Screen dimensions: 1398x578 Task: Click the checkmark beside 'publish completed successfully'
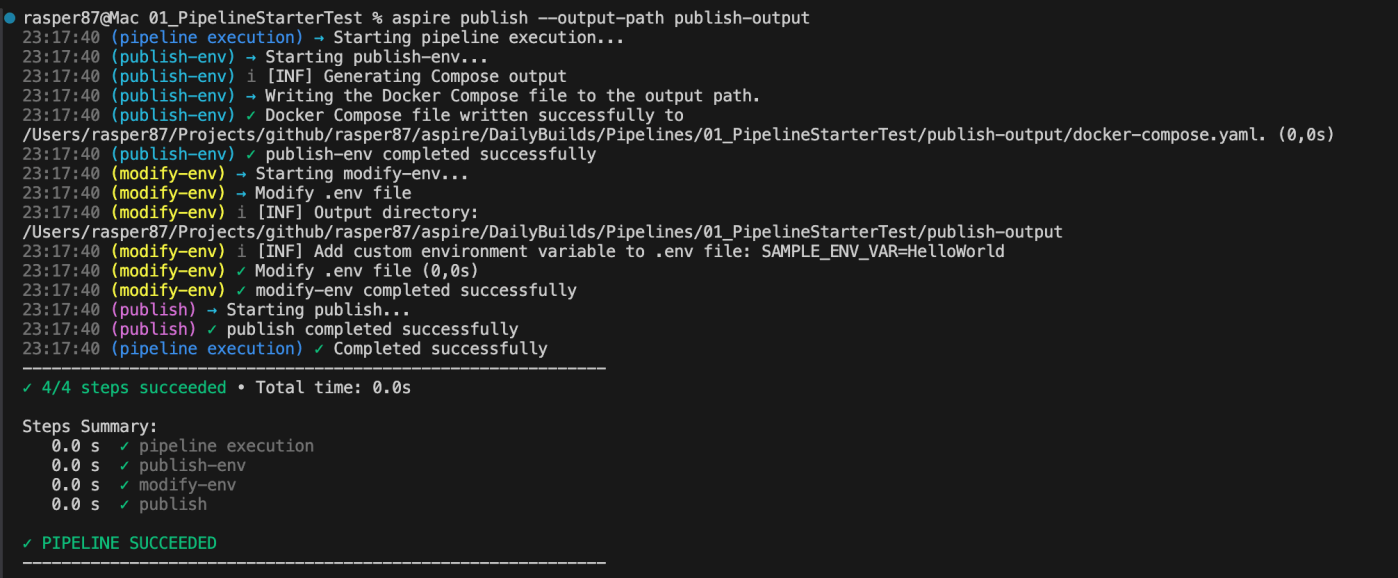point(212,329)
